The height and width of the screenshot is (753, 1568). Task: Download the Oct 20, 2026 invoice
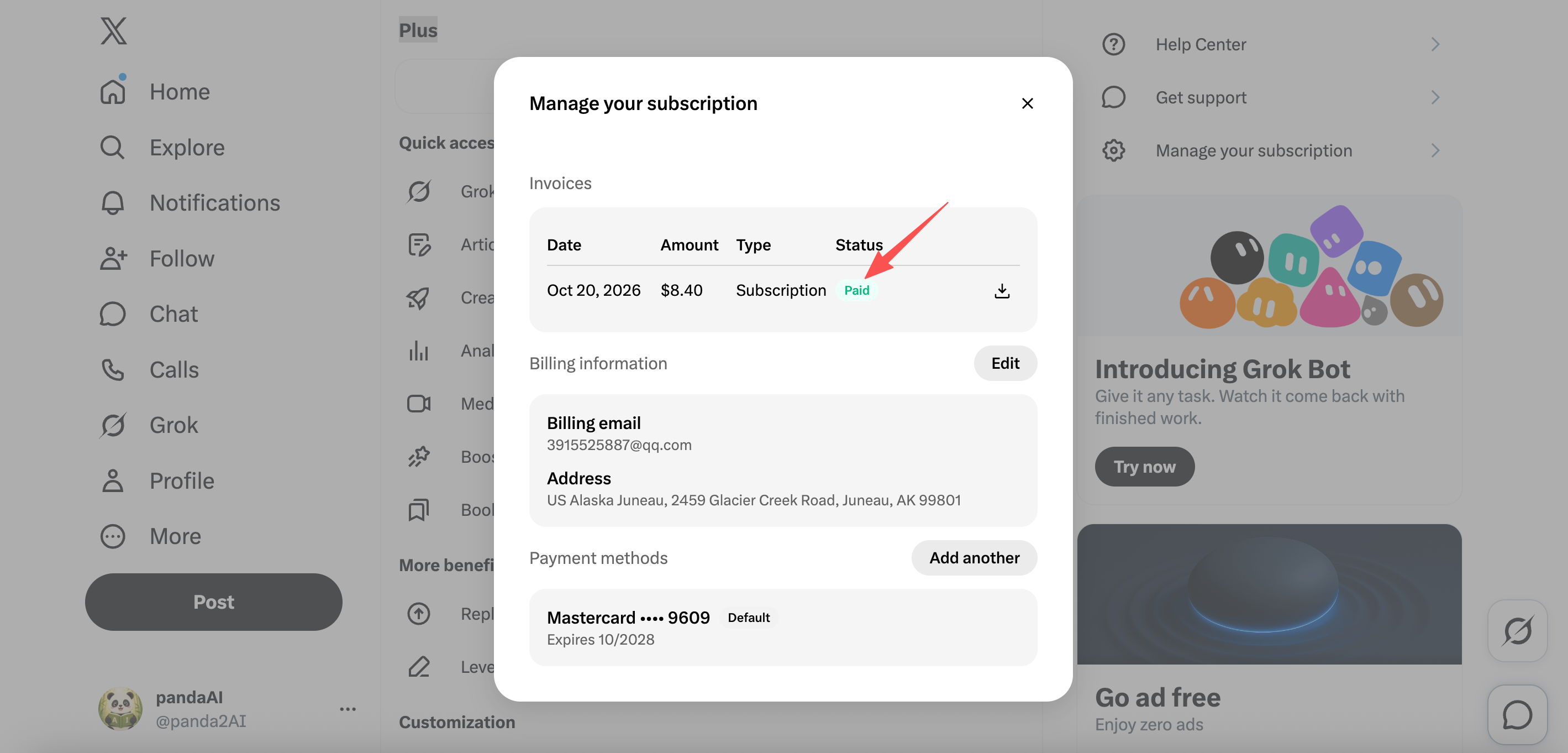pos(1002,291)
